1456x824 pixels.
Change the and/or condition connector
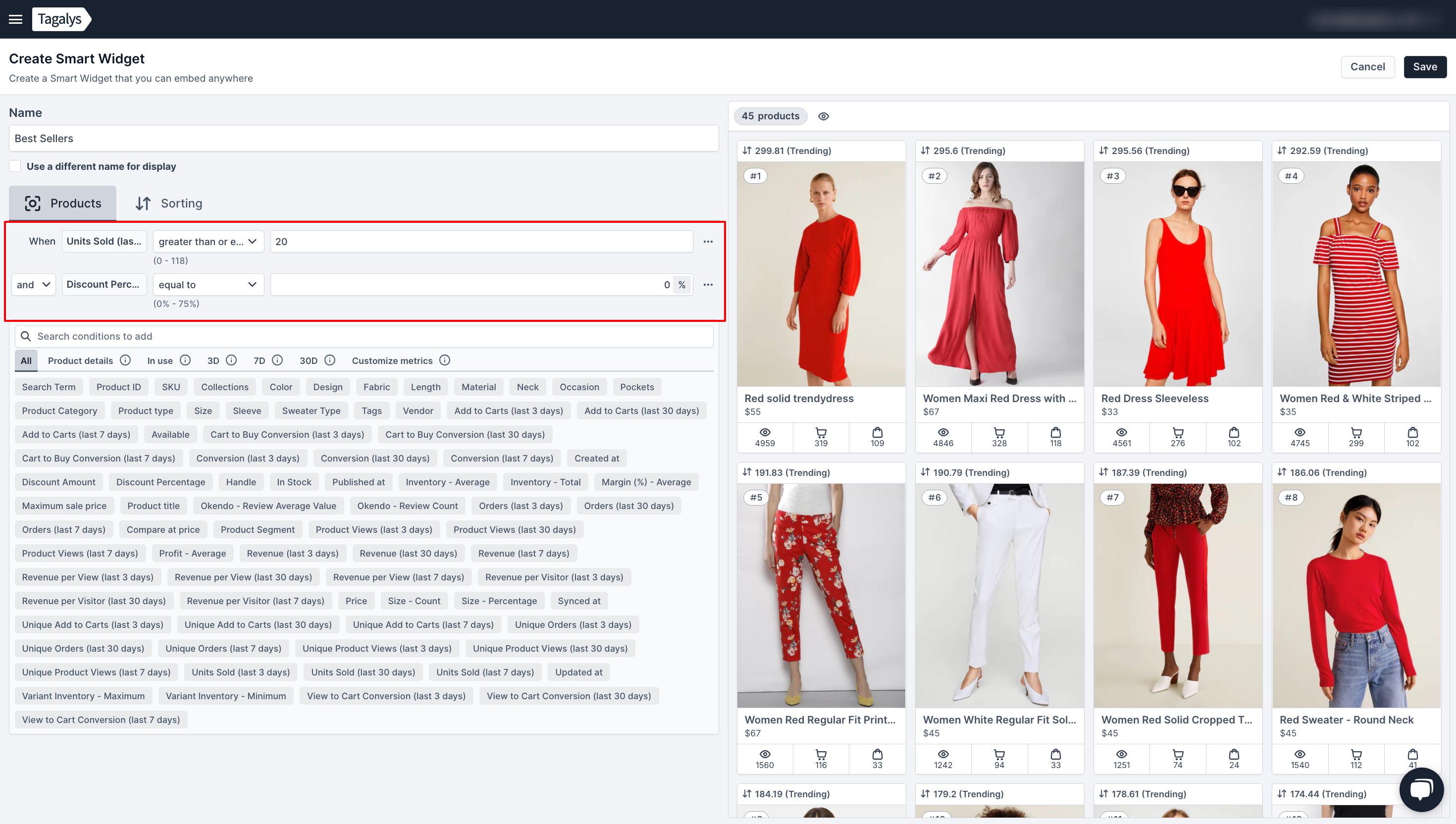[33, 285]
